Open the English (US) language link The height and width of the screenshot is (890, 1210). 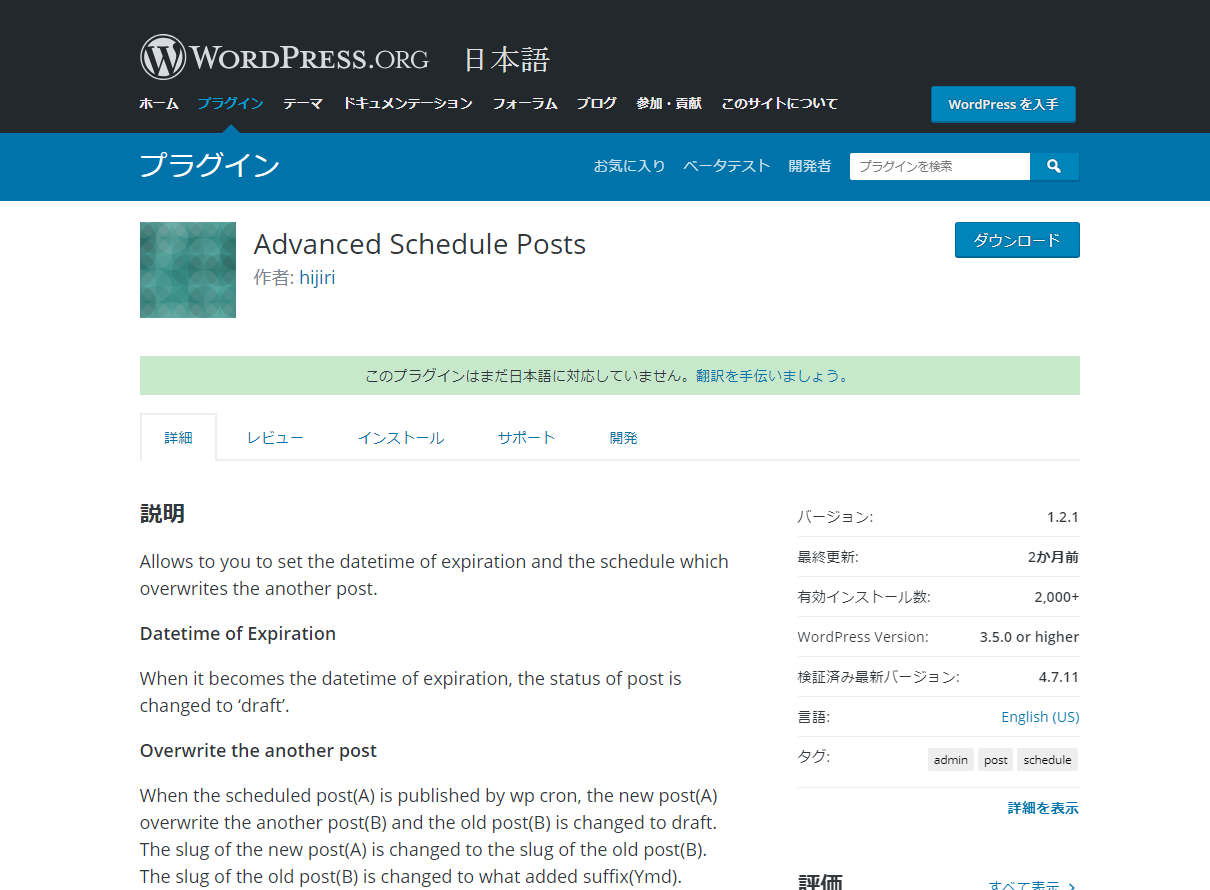(x=1040, y=717)
